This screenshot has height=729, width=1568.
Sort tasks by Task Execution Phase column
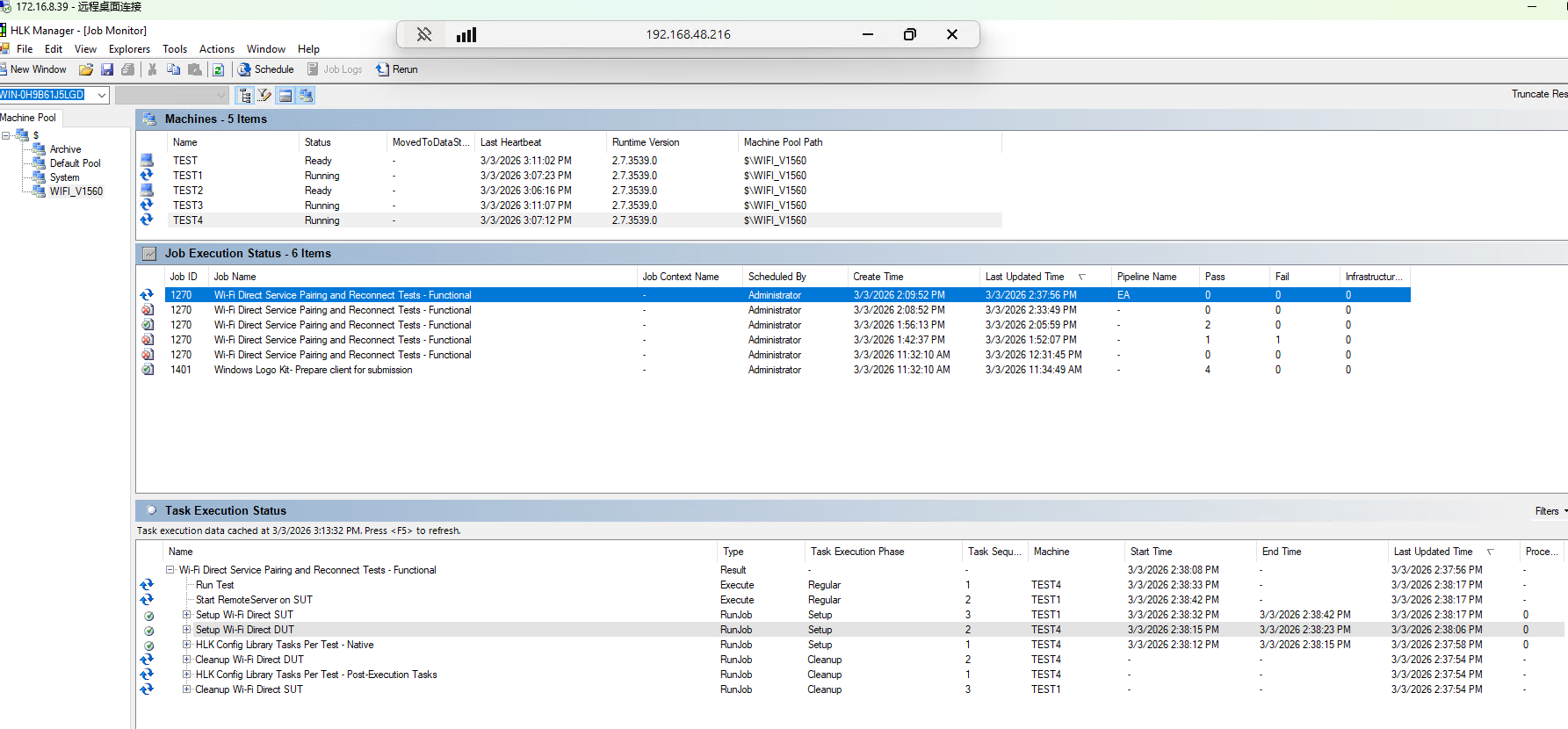tap(884, 552)
